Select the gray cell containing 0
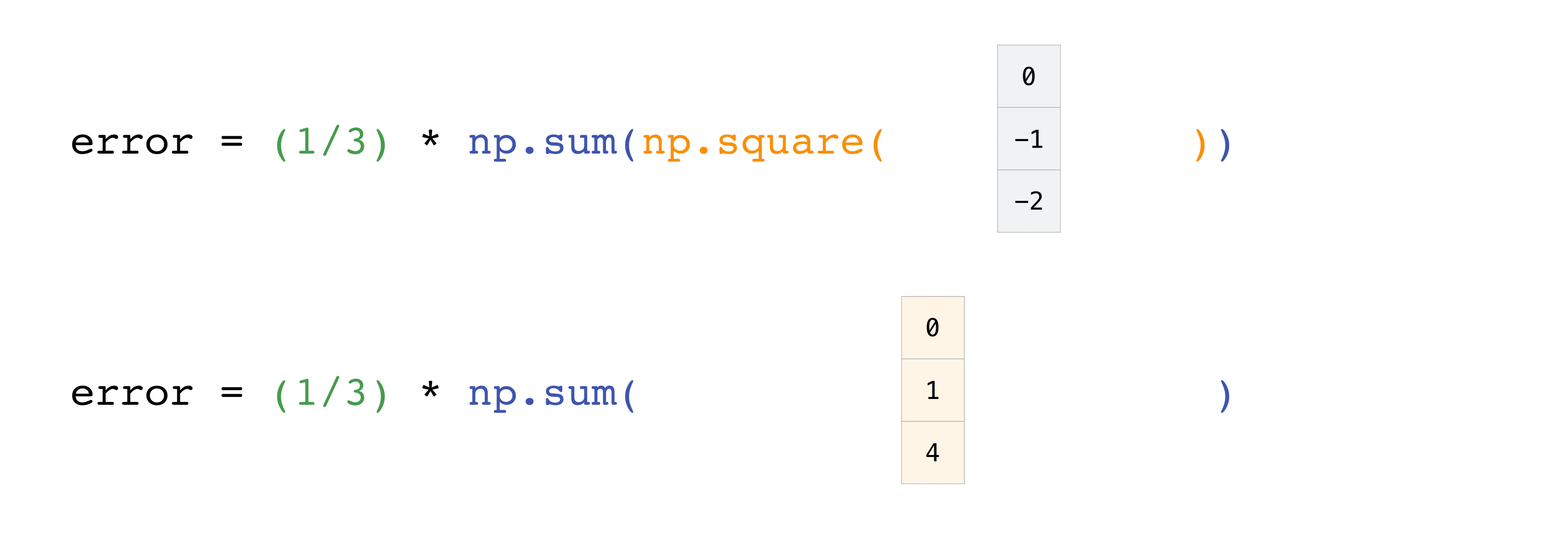 tap(1028, 76)
